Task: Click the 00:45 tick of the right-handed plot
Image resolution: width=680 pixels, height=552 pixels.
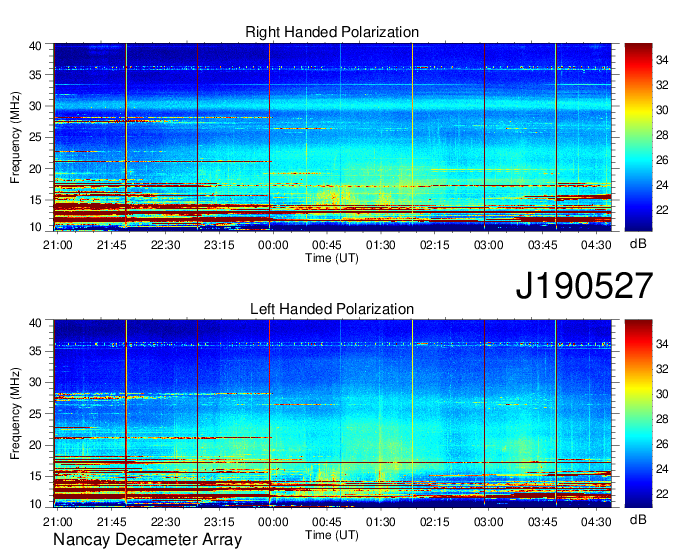Action: point(327,245)
